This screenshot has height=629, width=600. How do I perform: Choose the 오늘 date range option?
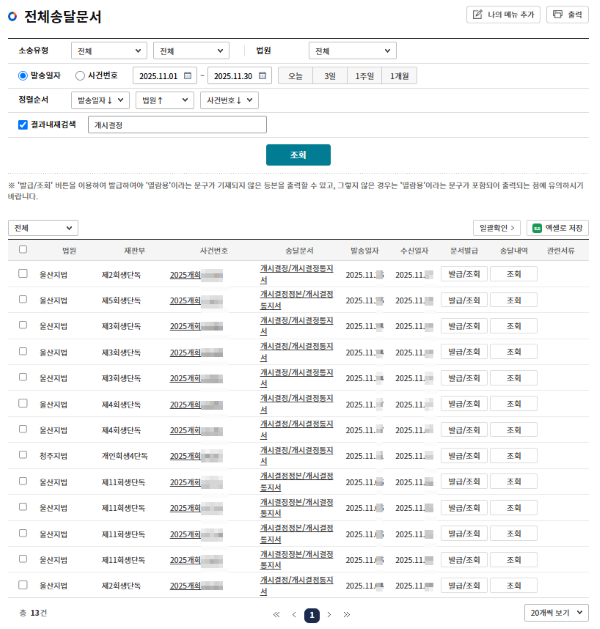[x=296, y=75]
